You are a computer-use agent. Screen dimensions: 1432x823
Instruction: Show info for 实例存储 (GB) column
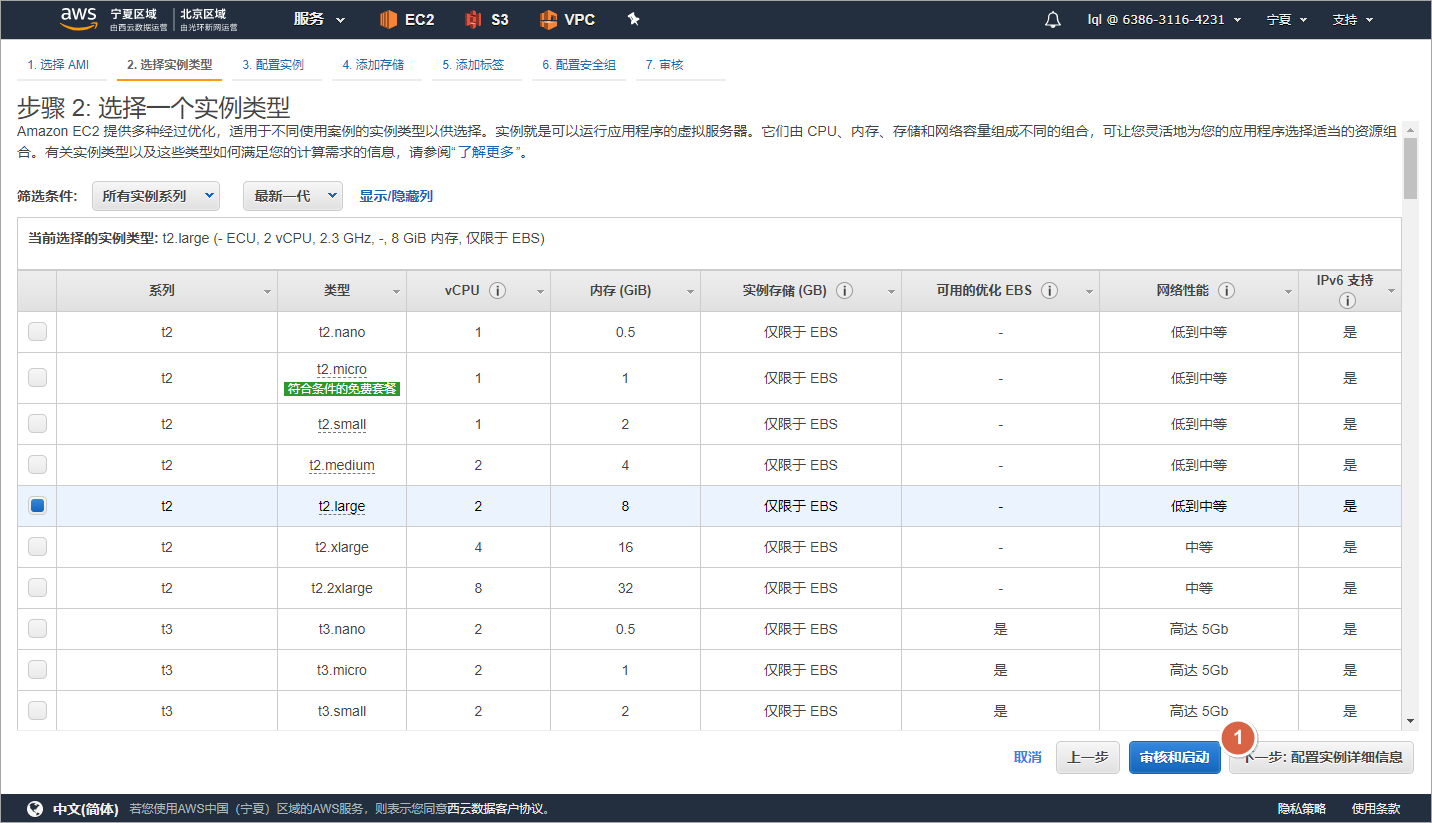tap(844, 291)
